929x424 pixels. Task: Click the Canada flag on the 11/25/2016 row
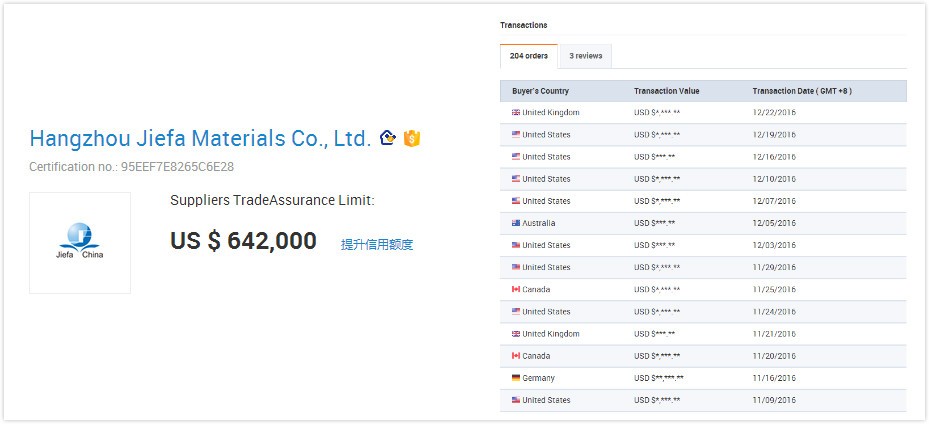(x=516, y=290)
